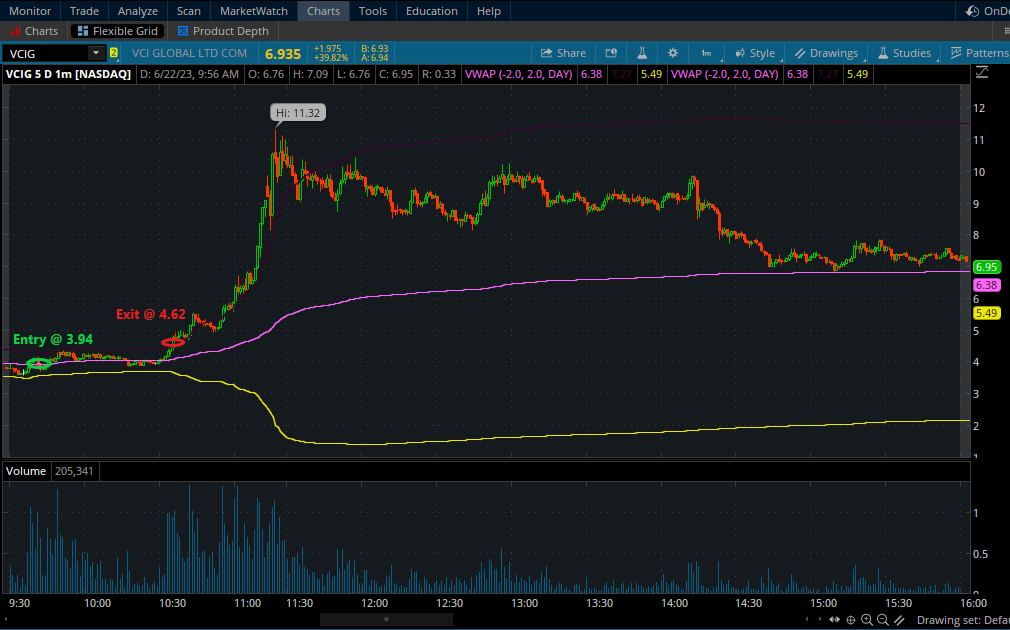Image resolution: width=1010 pixels, height=630 pixels.
Task: Open the MarketWatch tab
Action: point(254,11)
